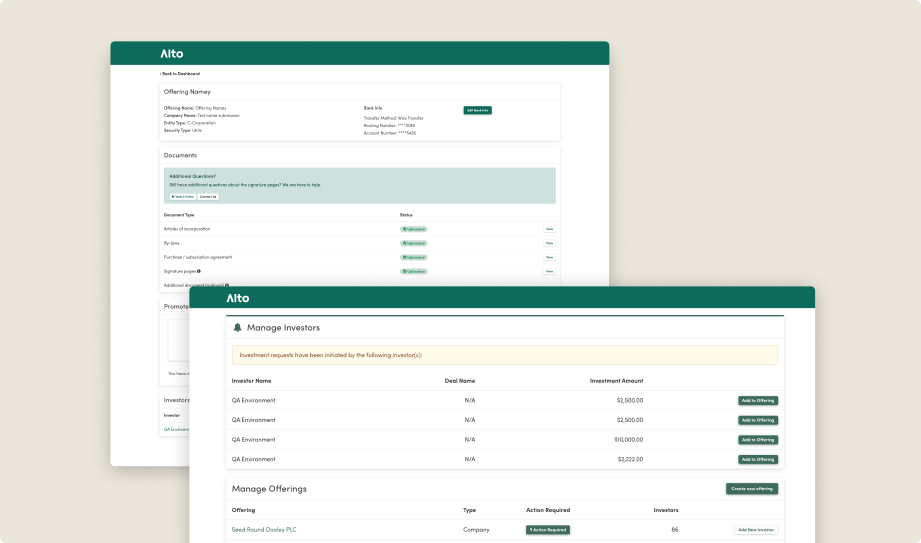Click the 86 investors count cell

(x=675, y=529)
